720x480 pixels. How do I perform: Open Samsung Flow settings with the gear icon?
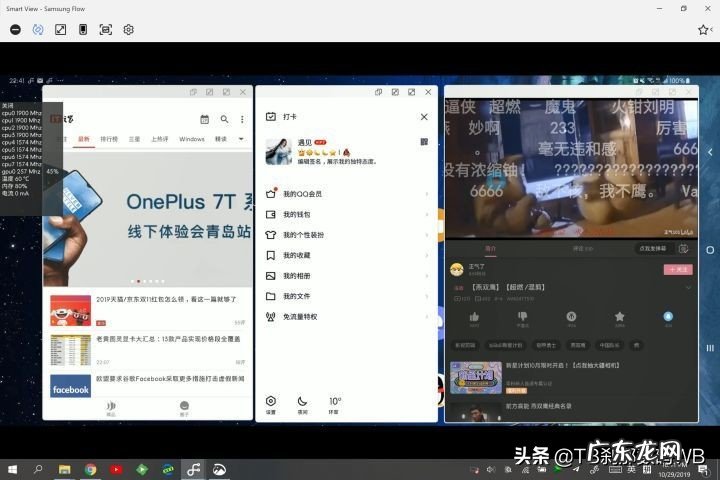tap(129, 30)
